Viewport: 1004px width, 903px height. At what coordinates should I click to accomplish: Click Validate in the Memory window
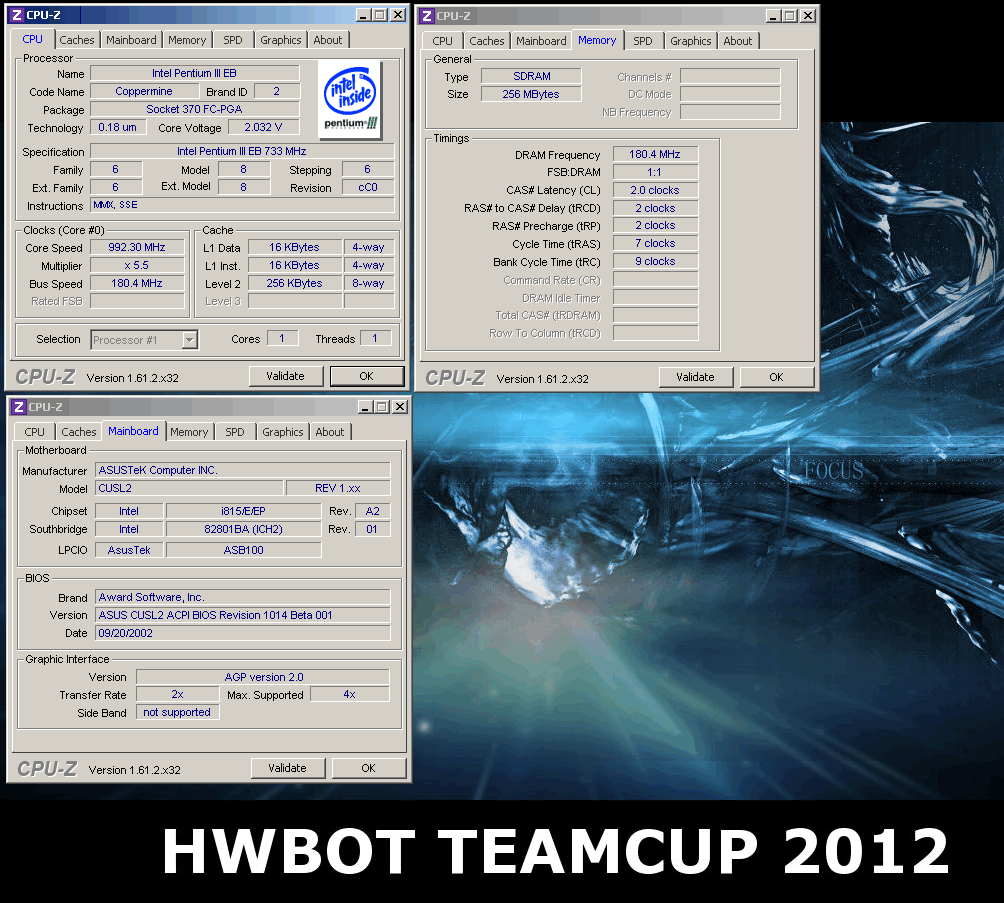(x=695, y=377)
